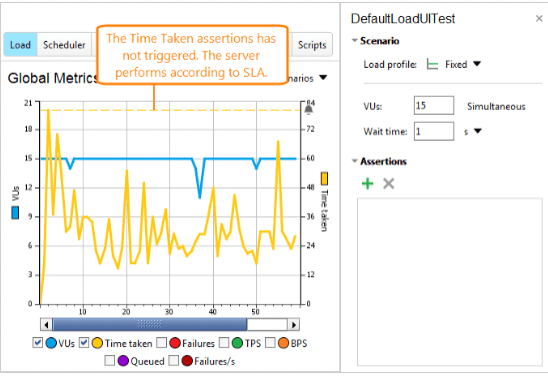Screen dimensions: 548x376
Task: Click the Fixed load profile chart icon
Action: (432, 65)
